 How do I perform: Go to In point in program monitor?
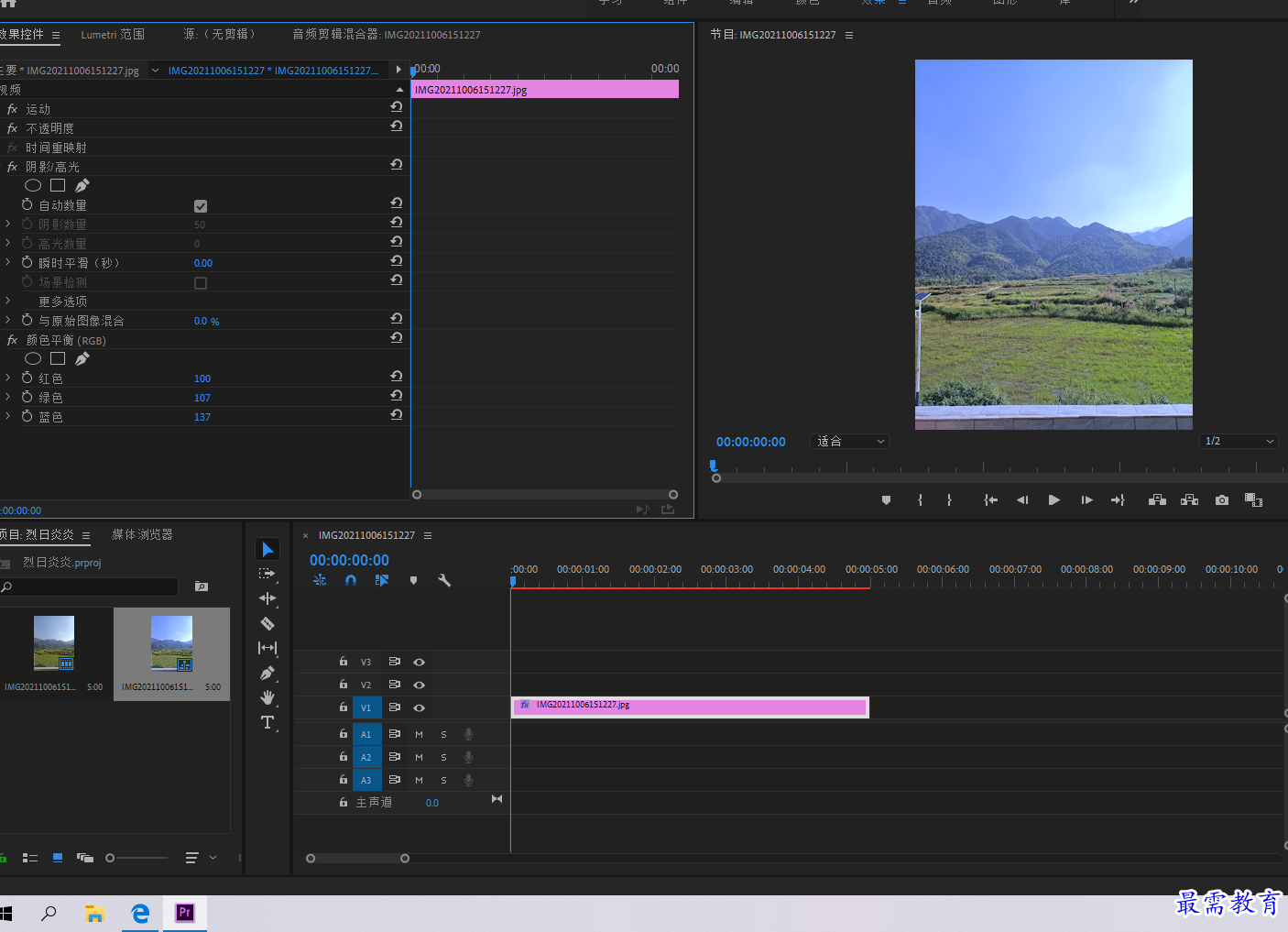[x=990, y=500]
